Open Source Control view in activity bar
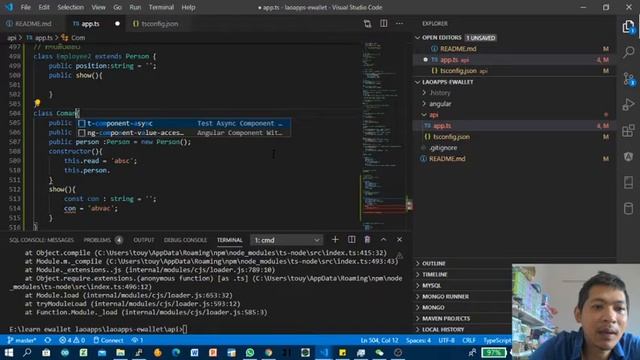The image size is (640, 360). coord(629,79)
